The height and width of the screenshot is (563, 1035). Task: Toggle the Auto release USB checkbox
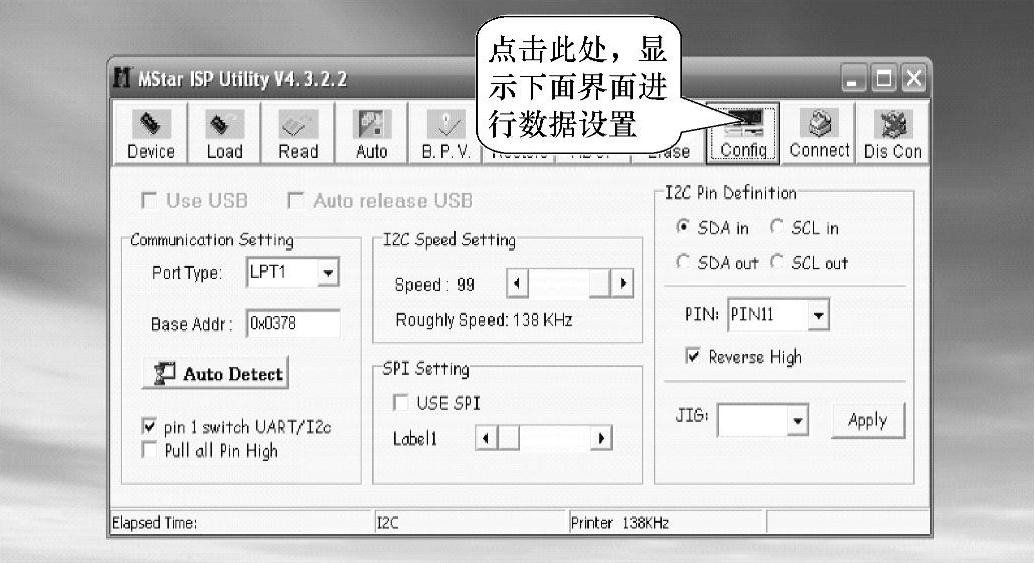296,200
